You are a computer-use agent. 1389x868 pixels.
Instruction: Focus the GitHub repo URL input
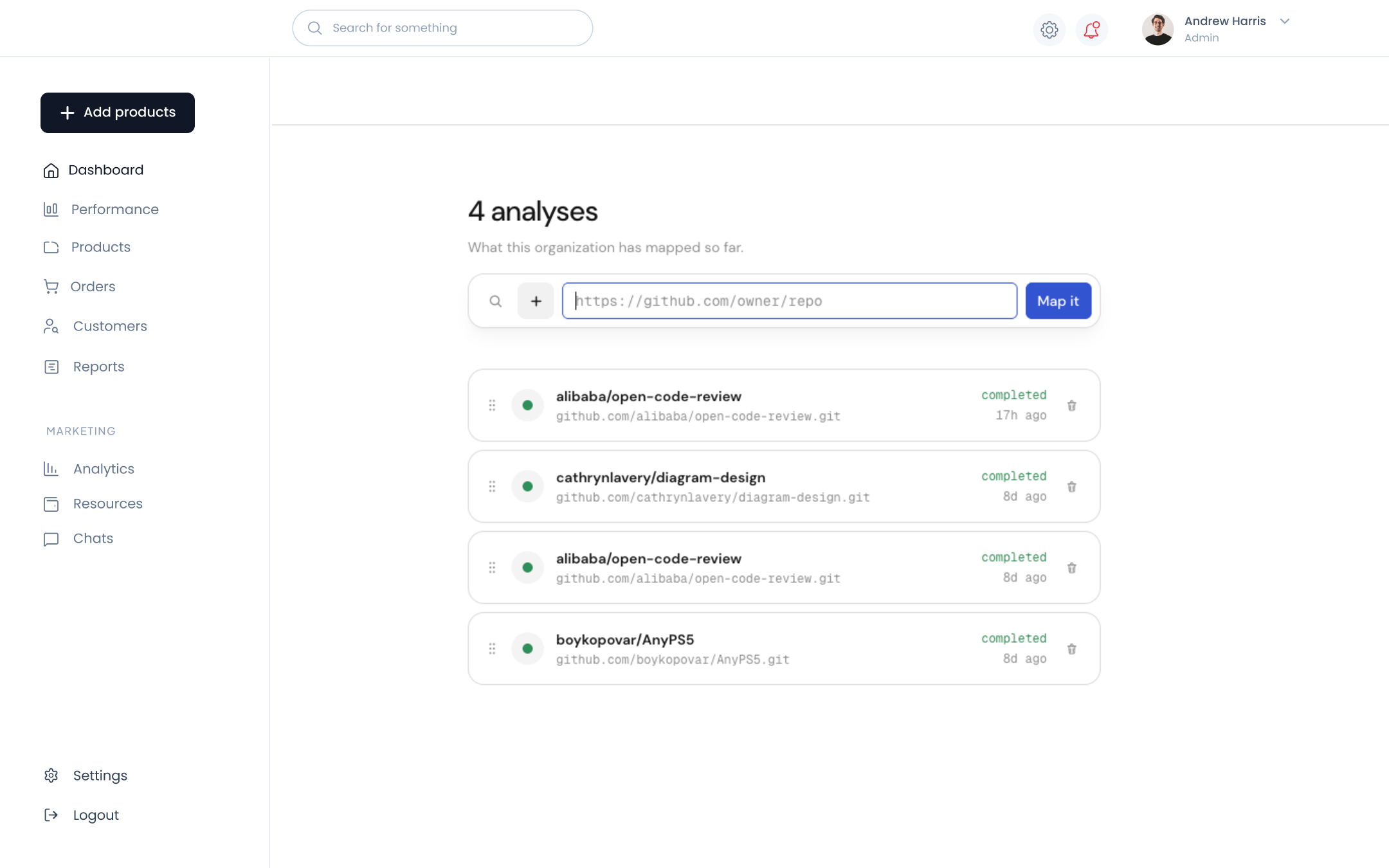(790, 301)
